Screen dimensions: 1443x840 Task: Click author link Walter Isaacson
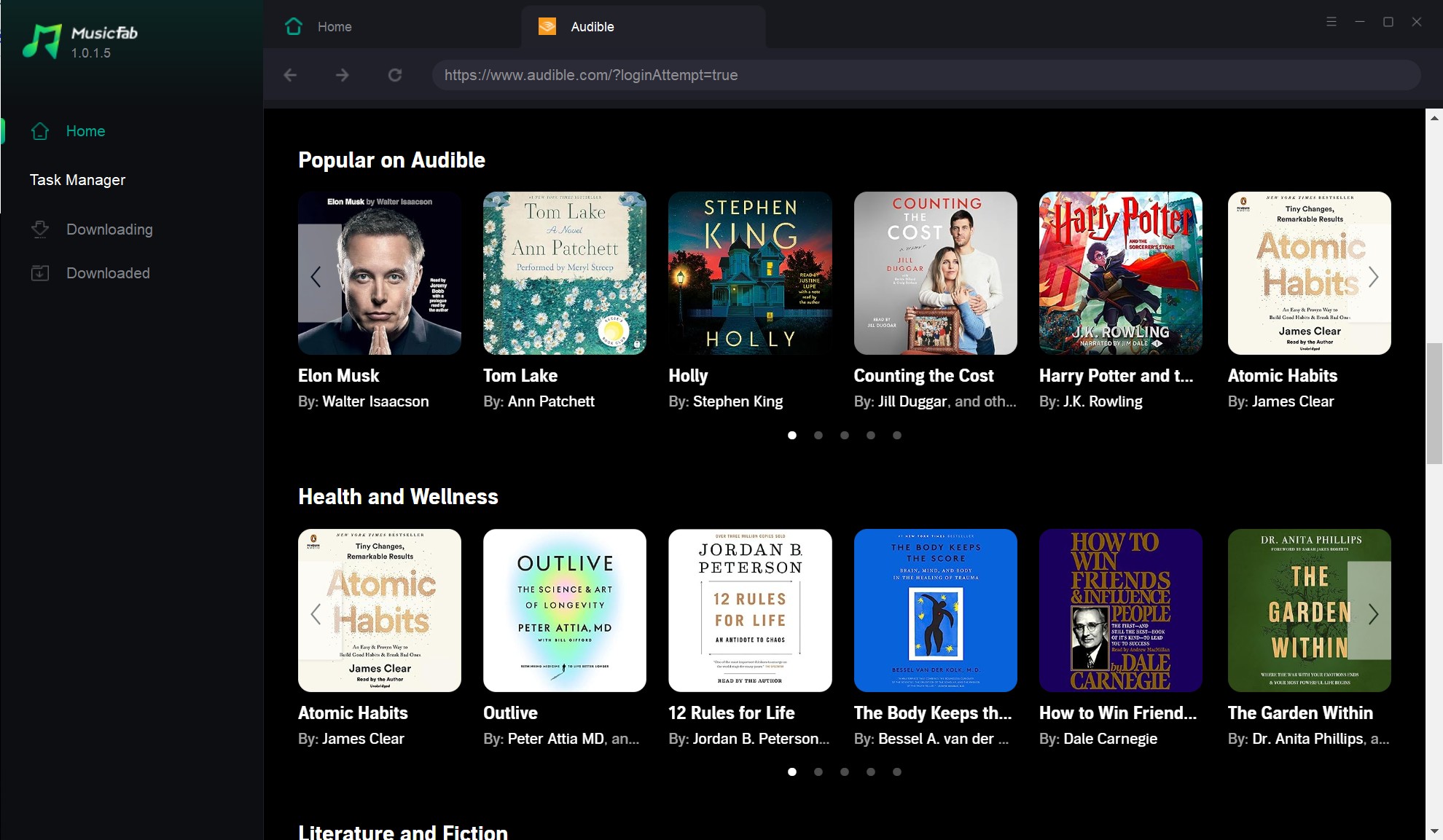[x=375, y=401]
